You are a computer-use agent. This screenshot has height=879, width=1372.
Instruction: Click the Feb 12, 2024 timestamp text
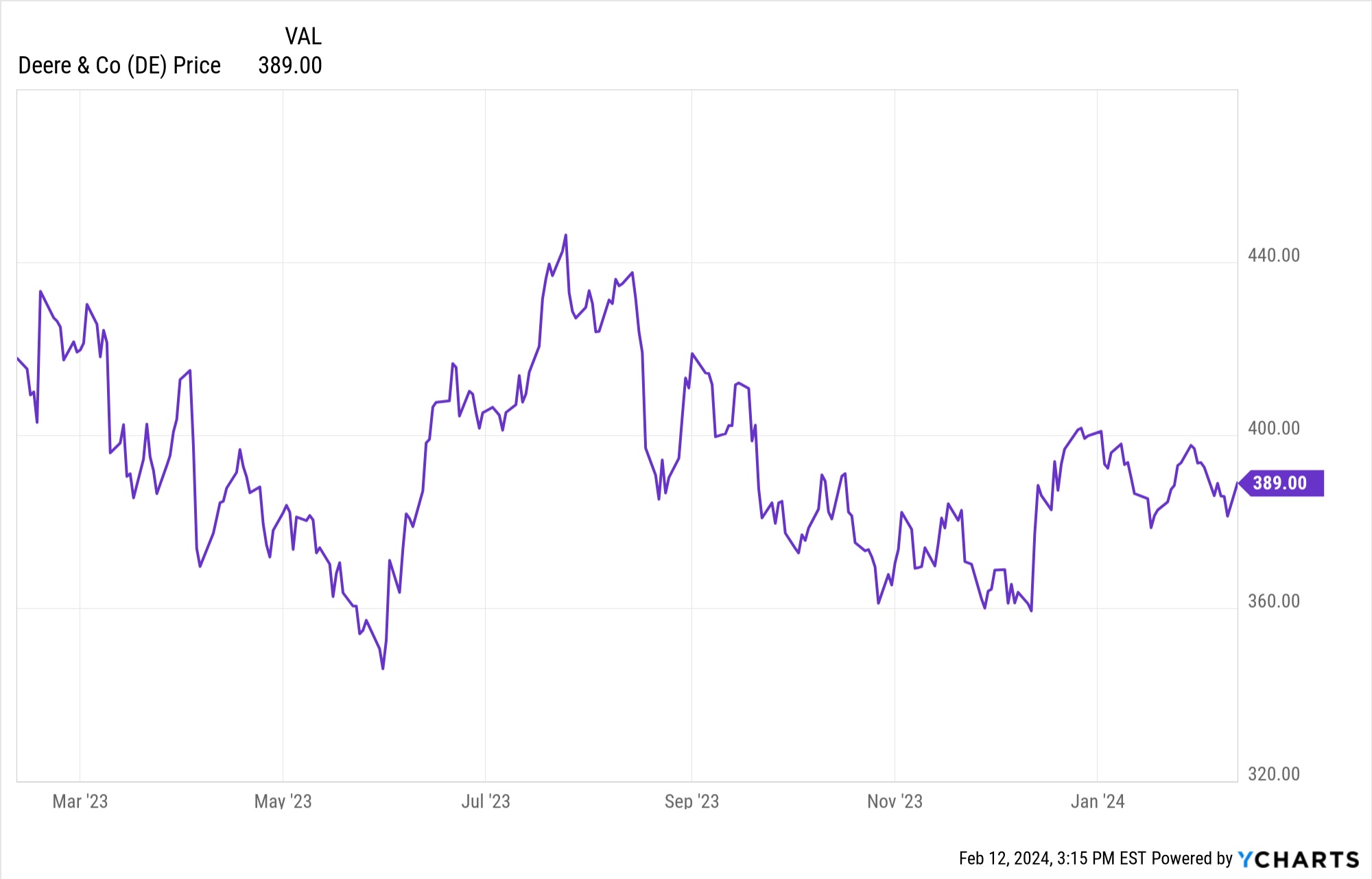pos(1052,858)
